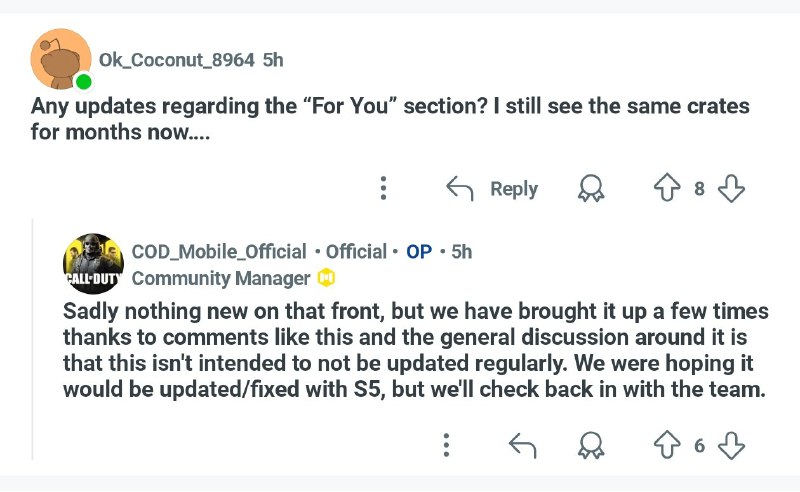Click the blue OP label

tap(419, 252)
